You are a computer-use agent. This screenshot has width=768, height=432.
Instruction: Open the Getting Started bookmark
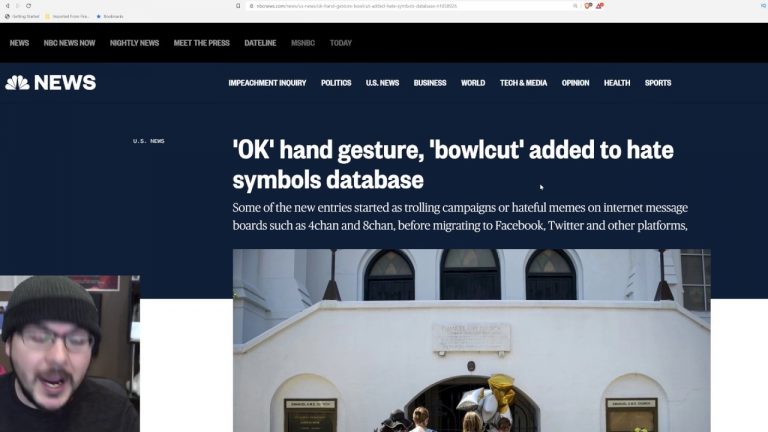[22, 16]
